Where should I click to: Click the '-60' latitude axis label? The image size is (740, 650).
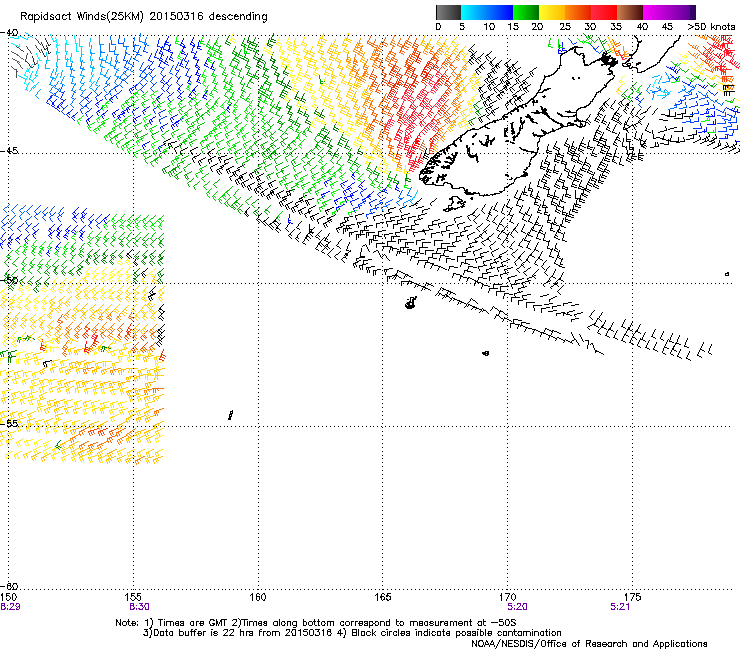[9, 586]
